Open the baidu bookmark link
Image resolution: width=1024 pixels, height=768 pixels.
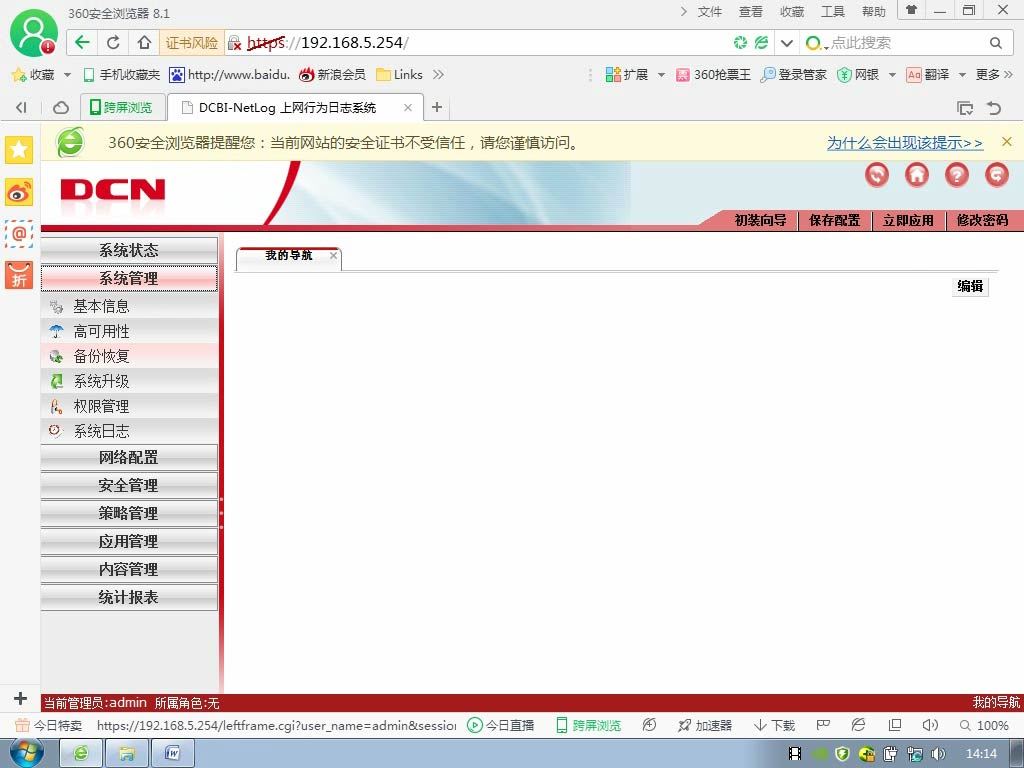click(229, 74)
